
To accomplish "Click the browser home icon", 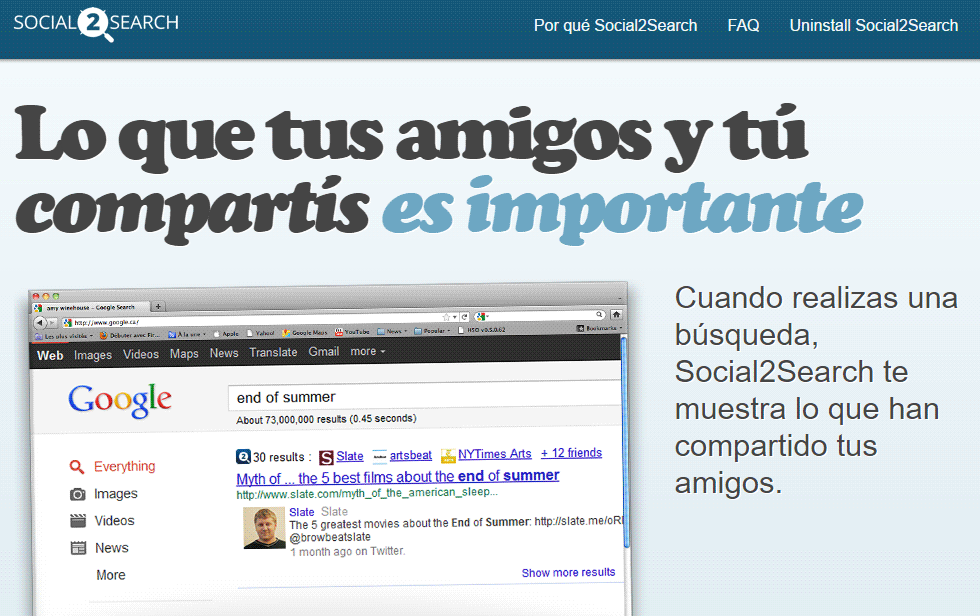I will tap(616, 314).
